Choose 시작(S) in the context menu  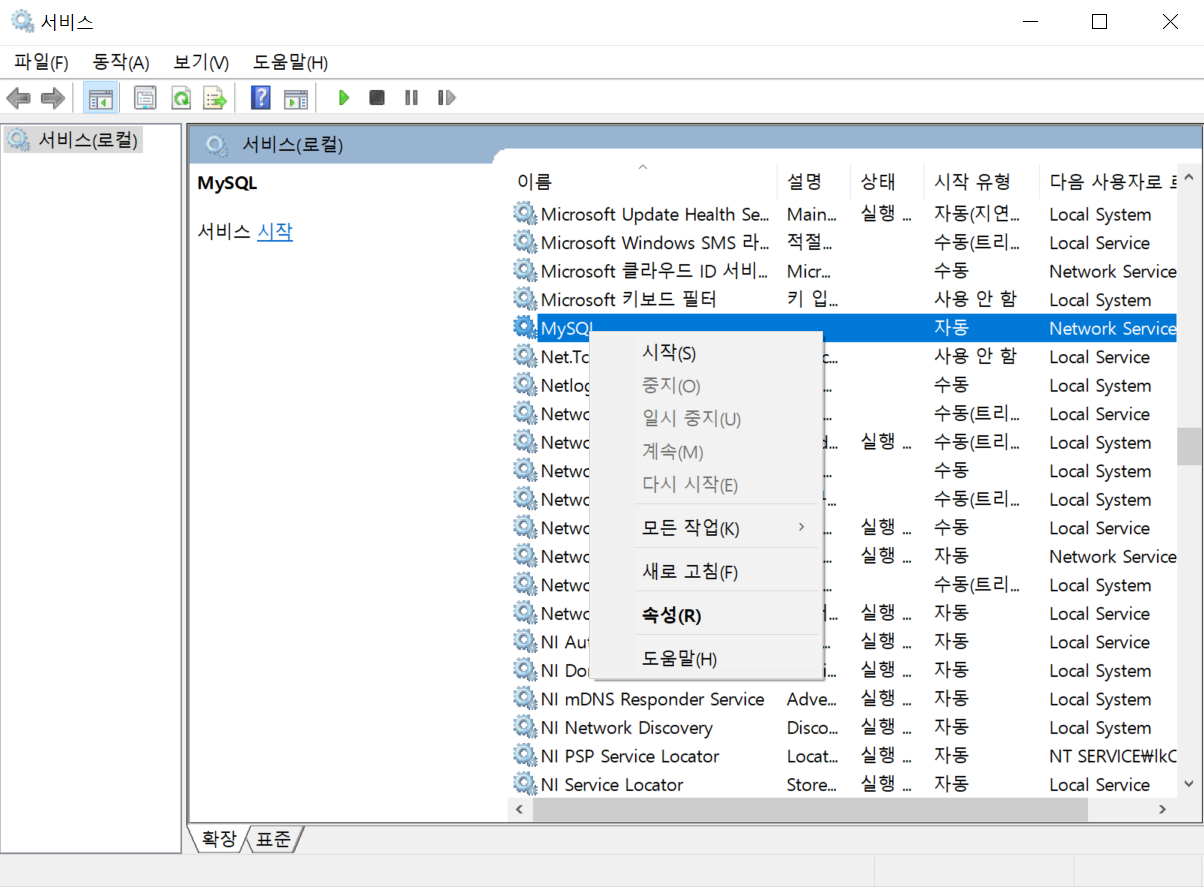click(x=706, y=353)
